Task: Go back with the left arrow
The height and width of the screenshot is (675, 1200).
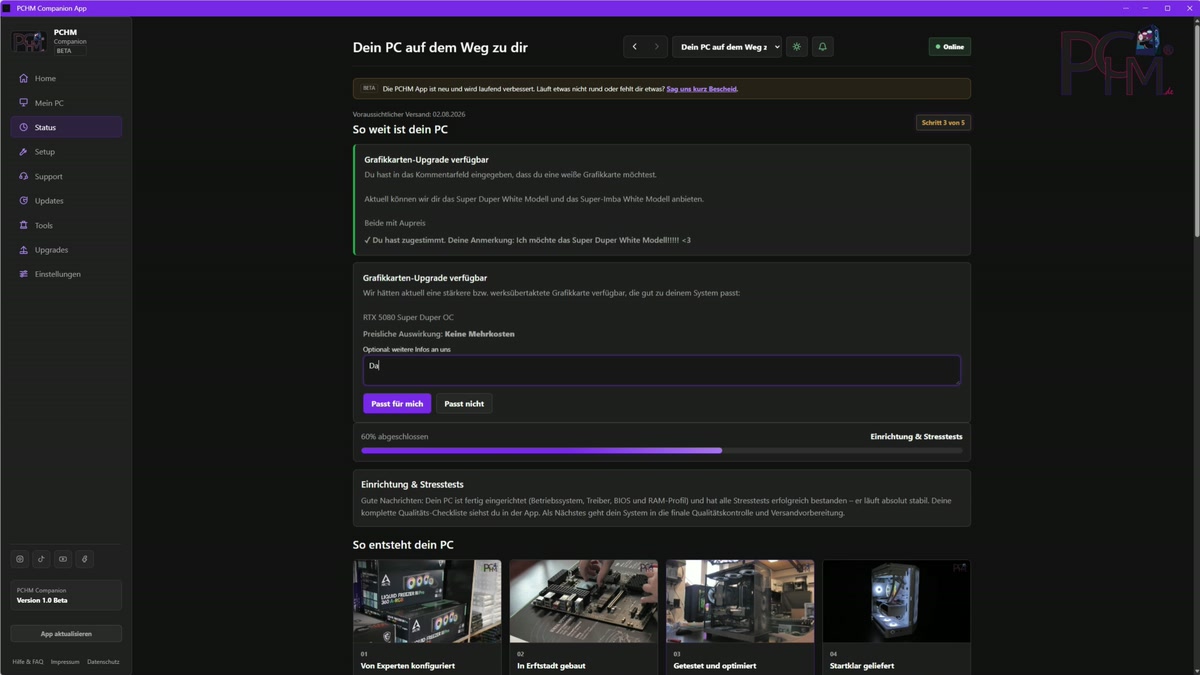Action: pyautogui.click(x=634, y=47)
